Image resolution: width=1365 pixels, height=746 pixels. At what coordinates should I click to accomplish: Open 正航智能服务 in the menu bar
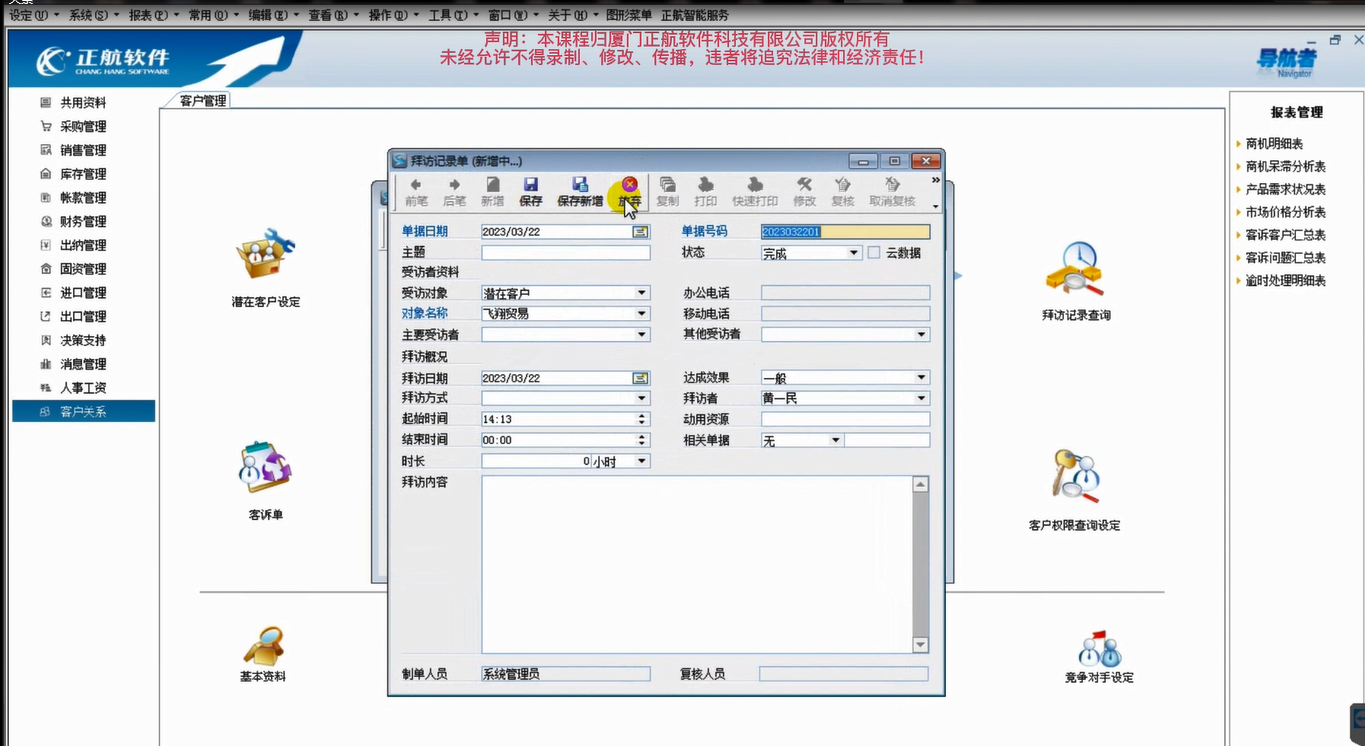tap(695, 16)
